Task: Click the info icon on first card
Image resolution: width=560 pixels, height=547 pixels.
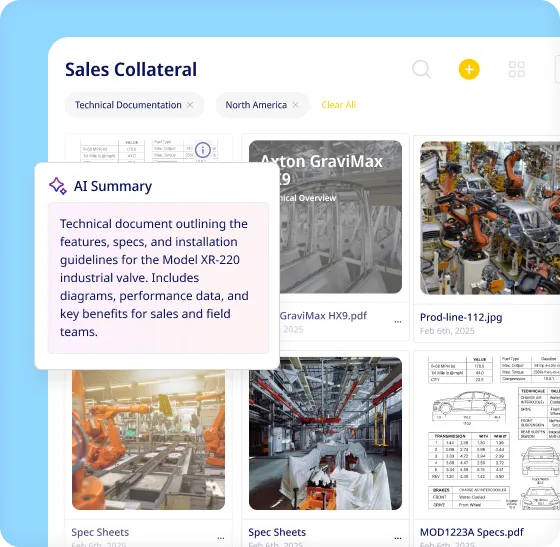Action: pyautogui.click(x=203, y=150)
